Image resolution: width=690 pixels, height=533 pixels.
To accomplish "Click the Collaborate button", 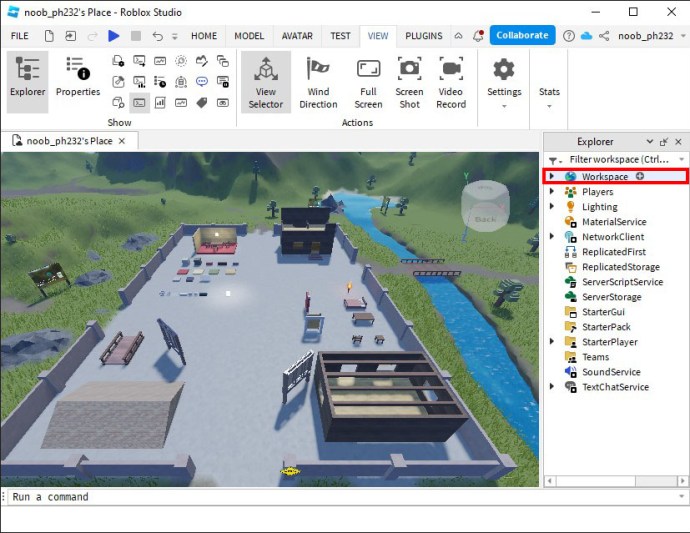I will coord(522,35).
